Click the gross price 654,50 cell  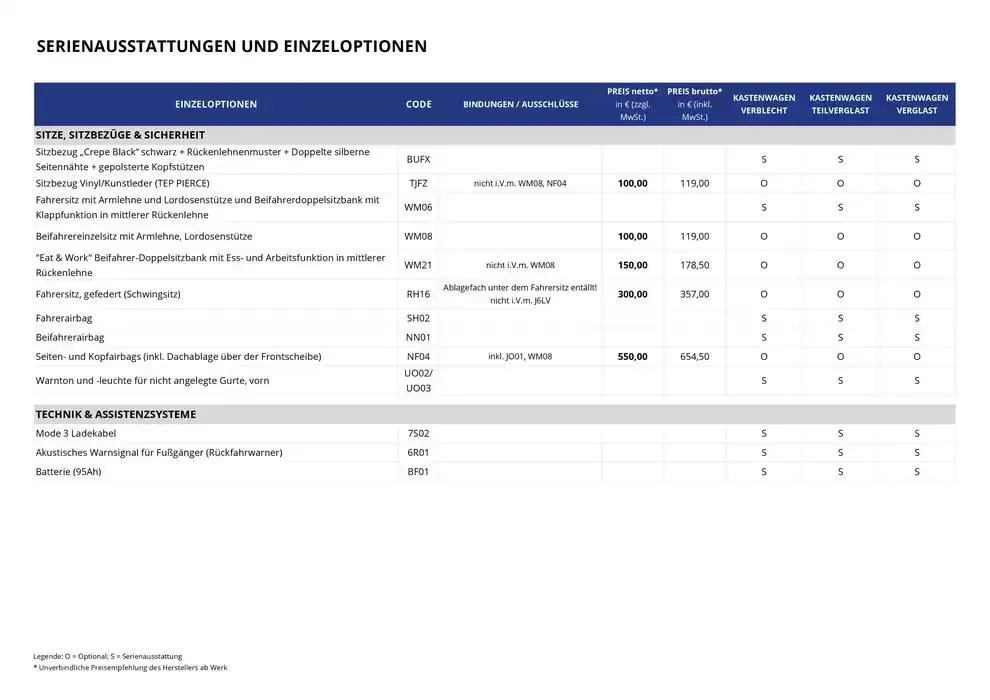[x=694, y=356]
